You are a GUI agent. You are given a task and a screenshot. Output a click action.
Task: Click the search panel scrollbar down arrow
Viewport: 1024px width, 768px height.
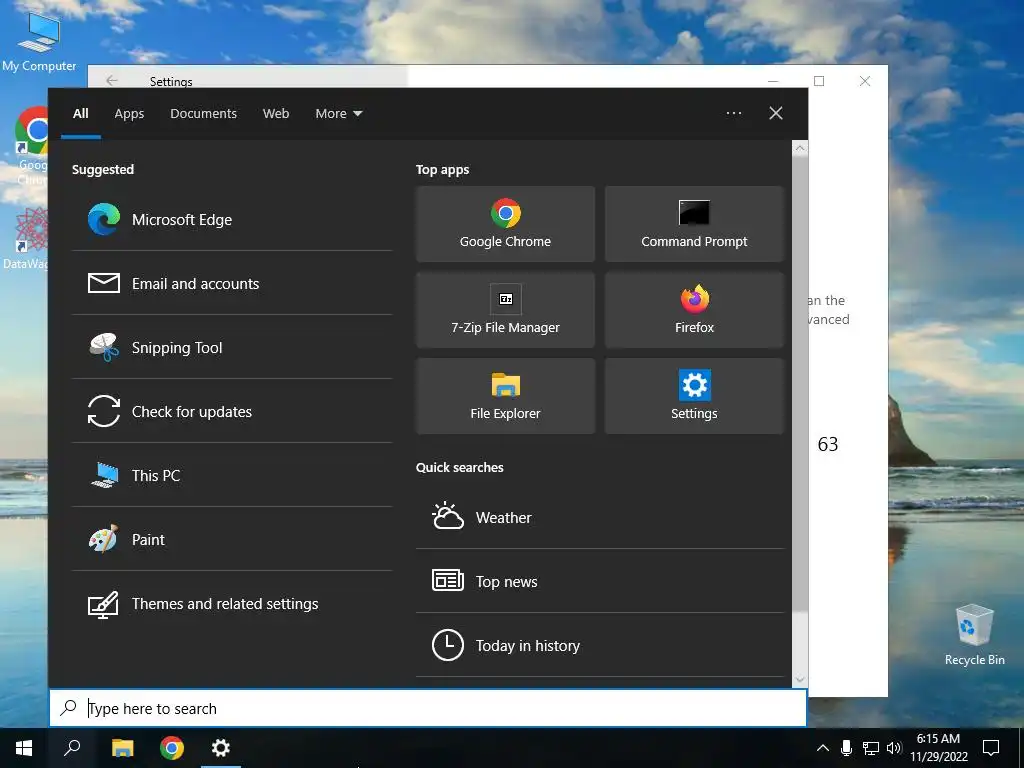(800, 680)
